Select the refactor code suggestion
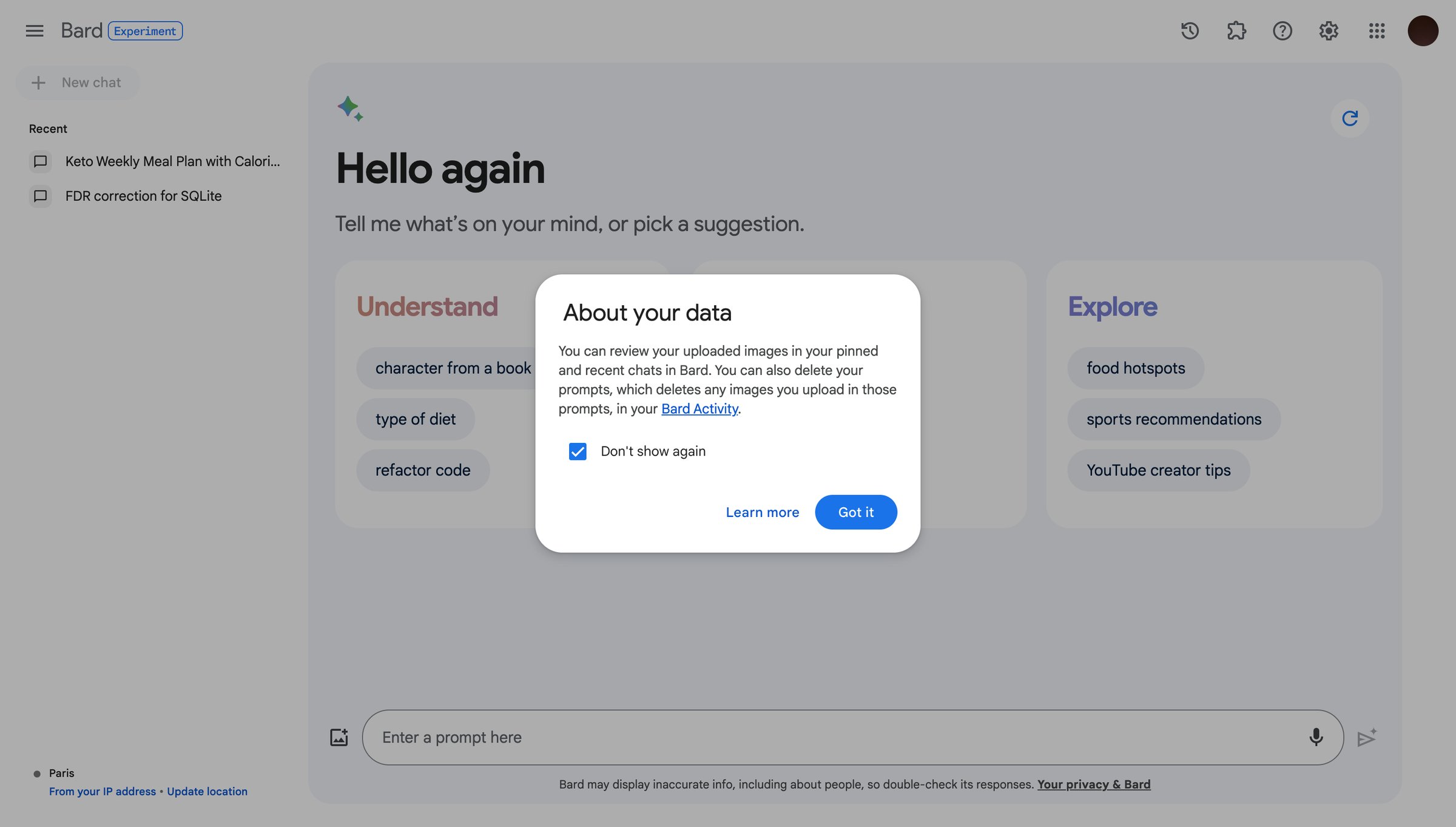 click(x=422, y=470)
